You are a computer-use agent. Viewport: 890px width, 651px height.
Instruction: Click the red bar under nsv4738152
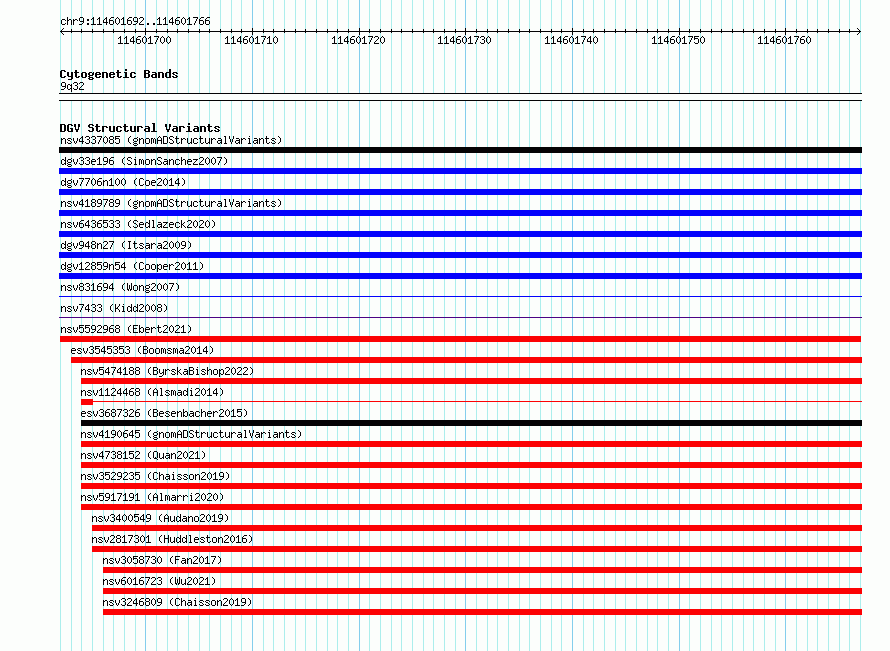click(x=472, y=465)
